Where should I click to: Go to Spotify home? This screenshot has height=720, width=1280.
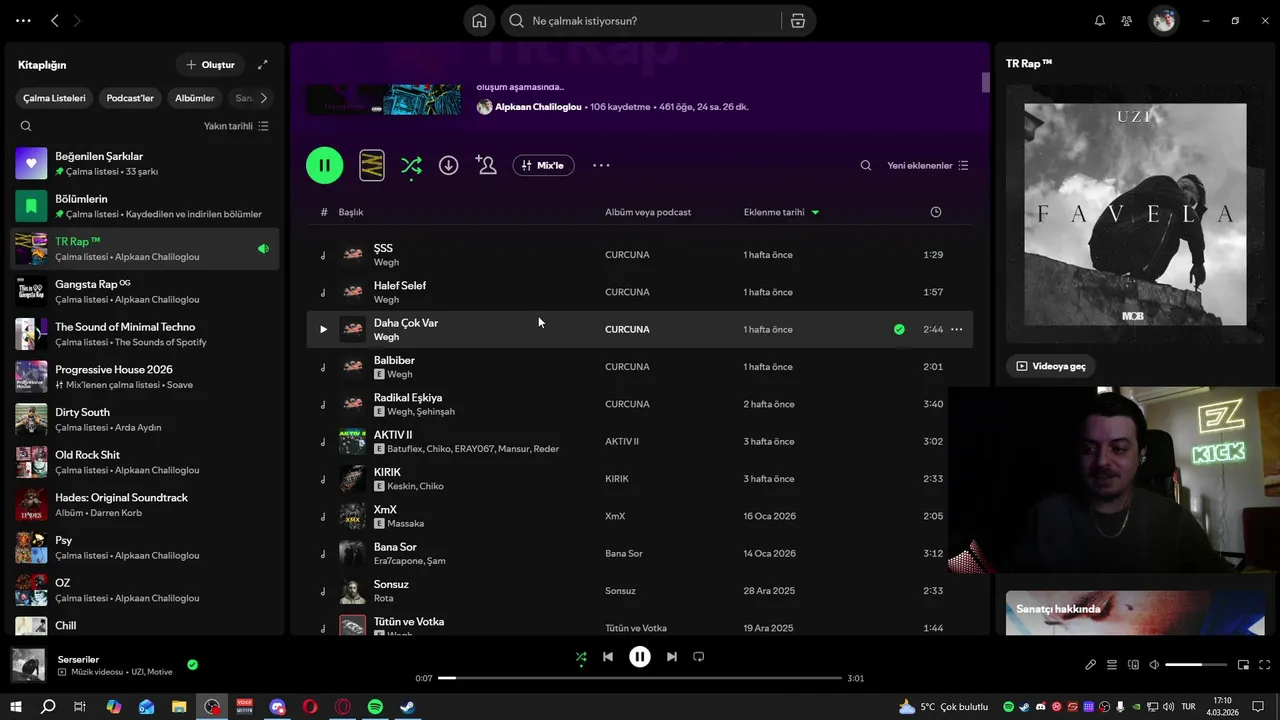[x=479, y=21]
